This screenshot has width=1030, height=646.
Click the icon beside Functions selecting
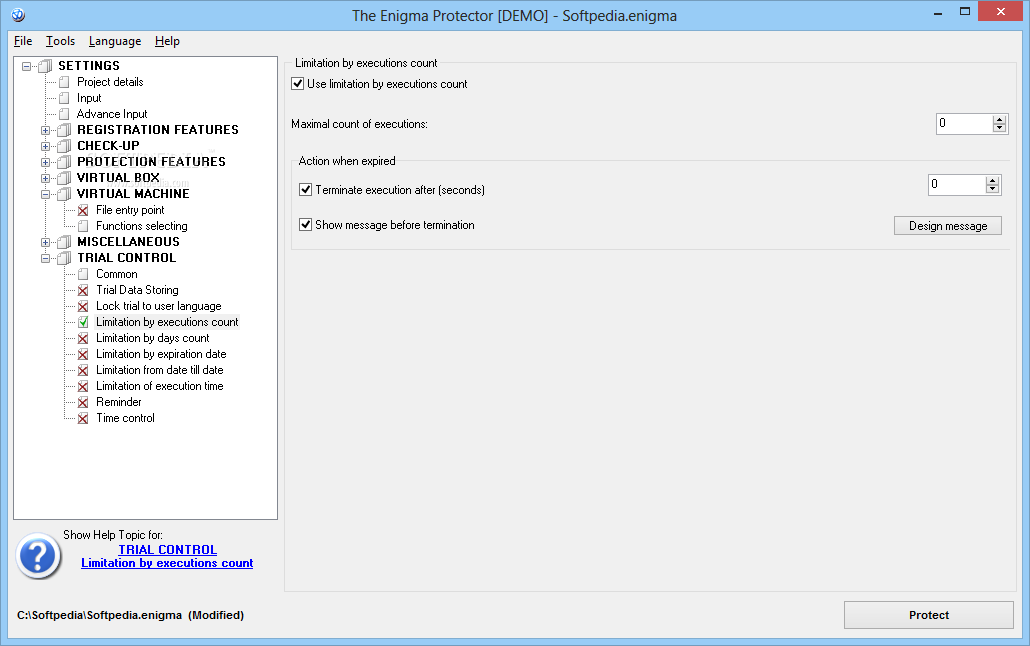tap(83, 226)
